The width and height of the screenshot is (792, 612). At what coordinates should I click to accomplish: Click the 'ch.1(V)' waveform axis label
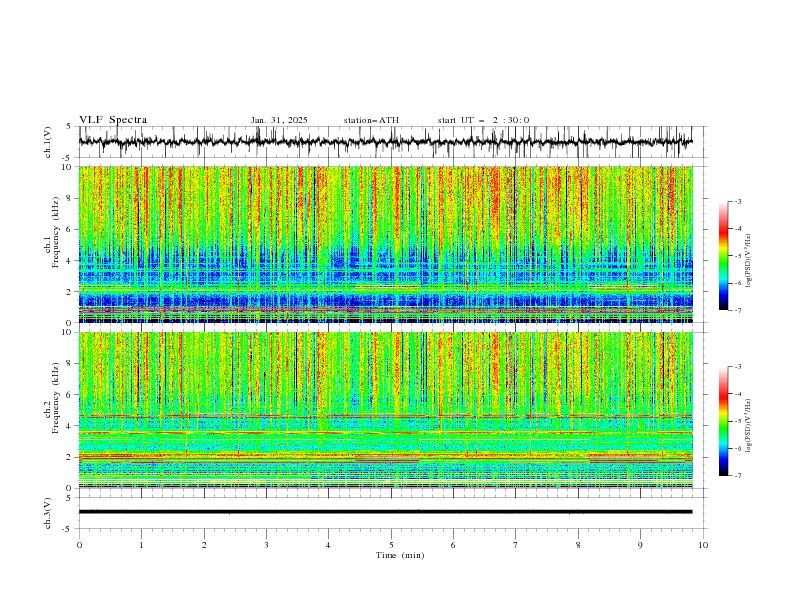coord(48,142)
